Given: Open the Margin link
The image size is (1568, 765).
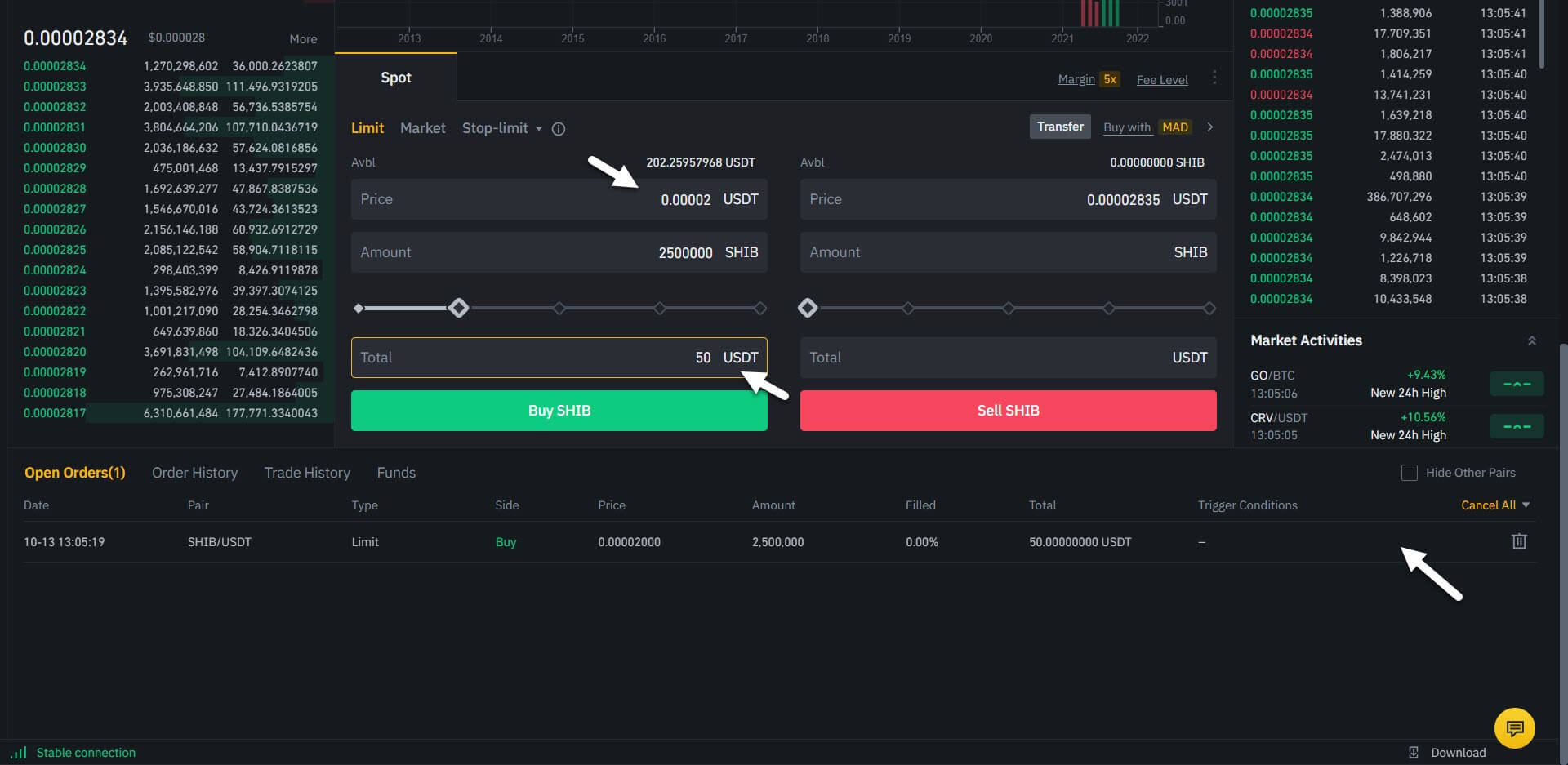Looking at the screenshot, I should pos(1076,79).
